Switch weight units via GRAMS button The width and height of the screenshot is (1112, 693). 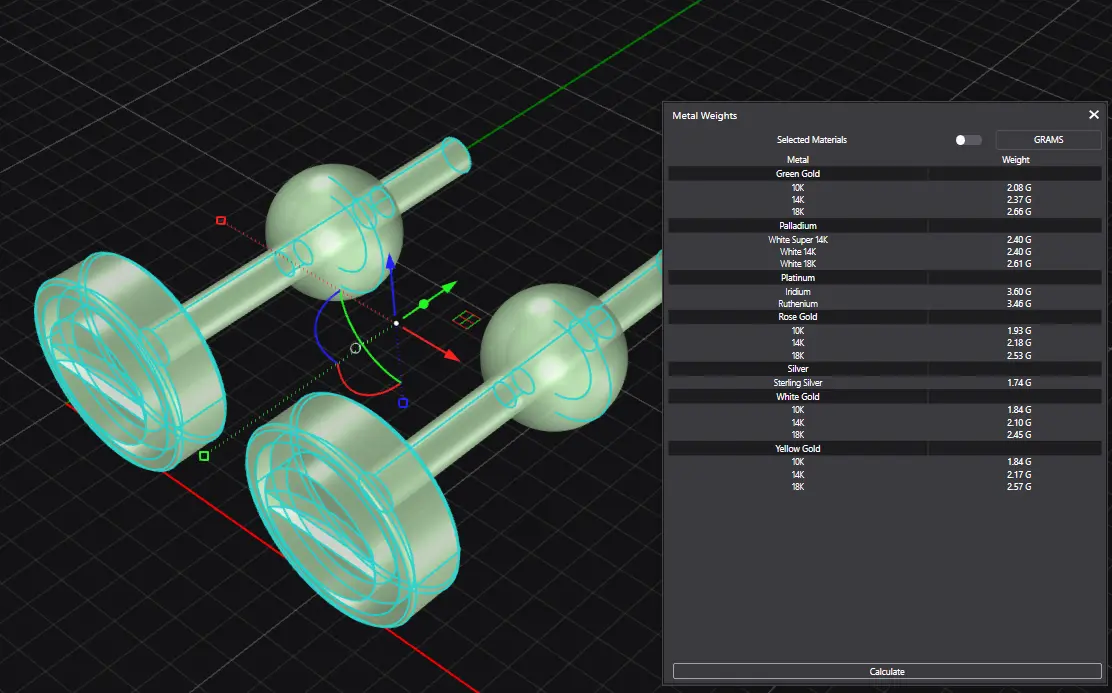1048,140
